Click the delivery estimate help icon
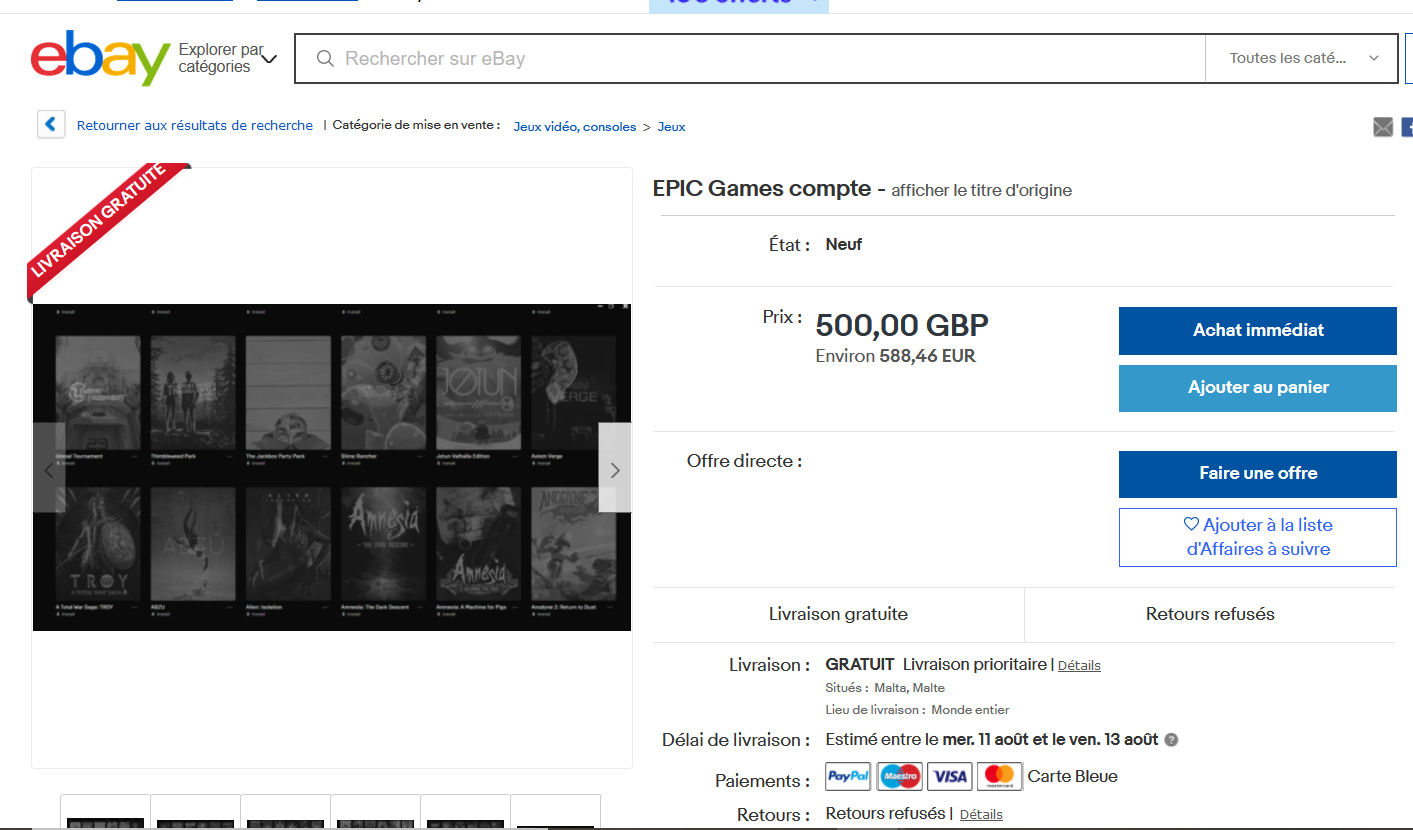Image resolution: width=1413 pixels, height=830 pixels. coord(1171,740)
